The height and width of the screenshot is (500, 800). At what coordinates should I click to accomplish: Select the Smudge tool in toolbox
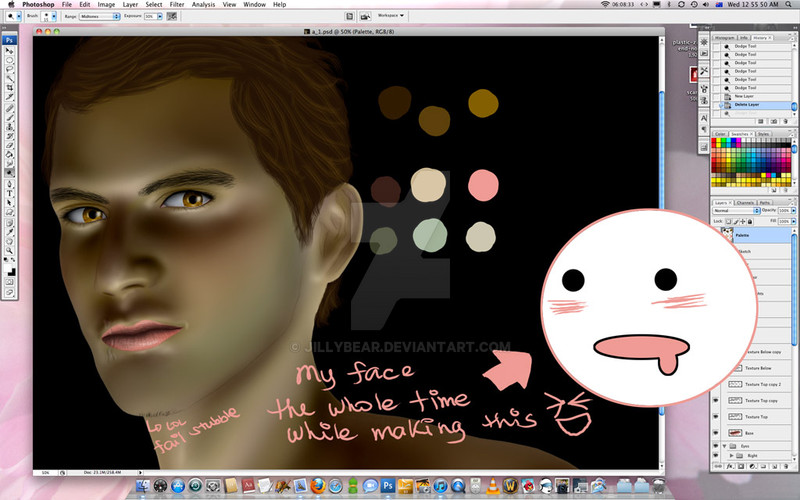pos(9,164)
